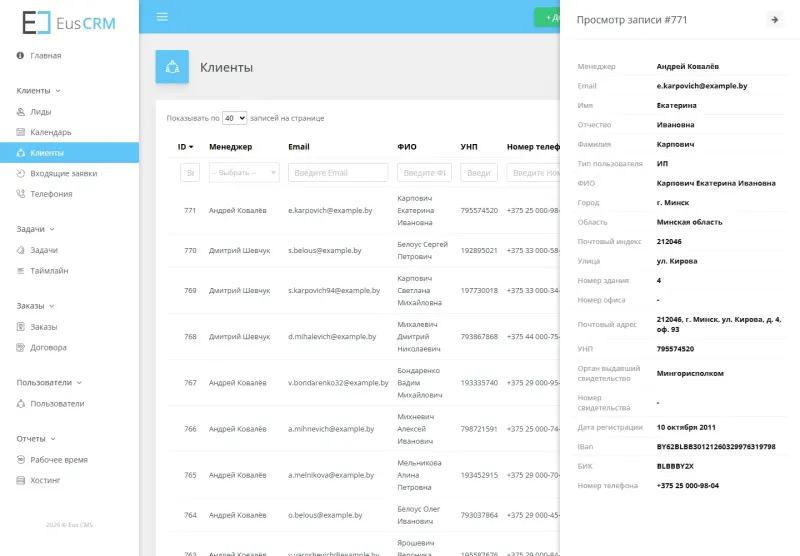Click the ФИО column header
The width and height of the screenshot is (800, 556).
[x=407, y=147]
